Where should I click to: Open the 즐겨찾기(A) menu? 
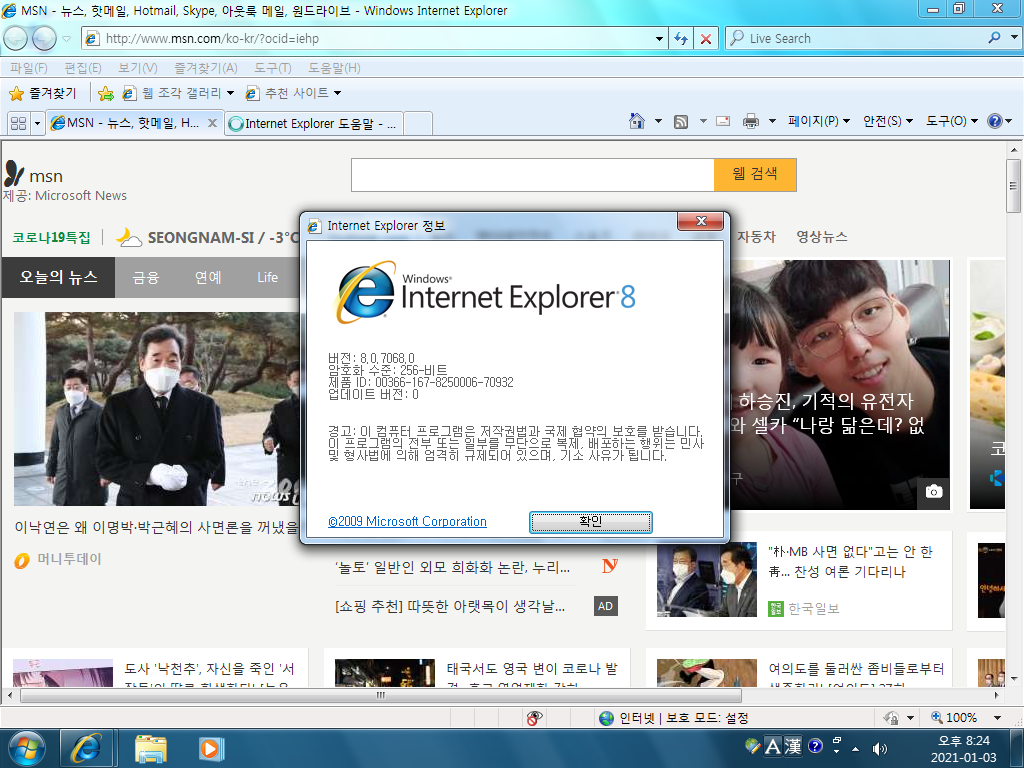click(206, 68)
